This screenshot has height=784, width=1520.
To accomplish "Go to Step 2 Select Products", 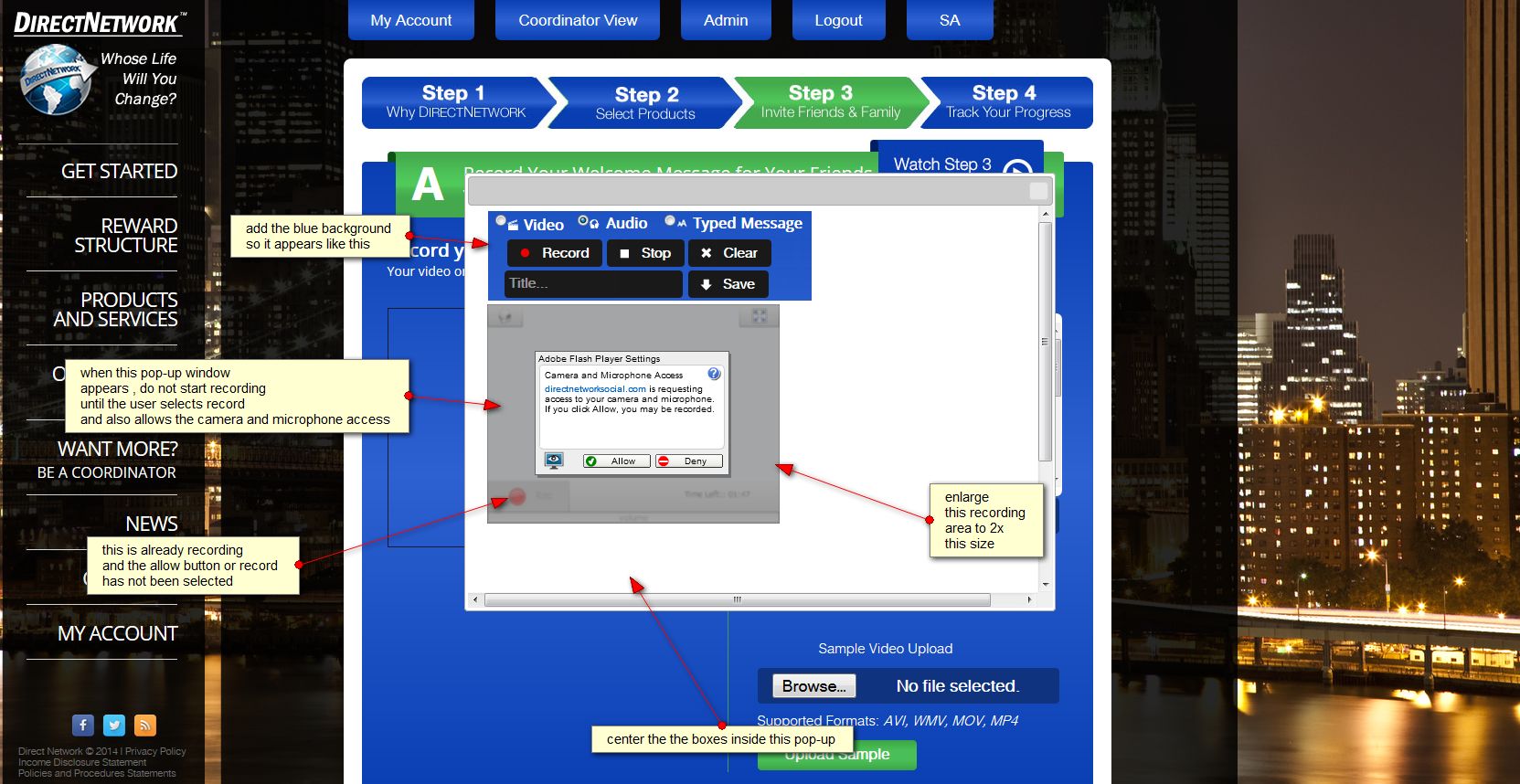I will (x=645, y=102).
